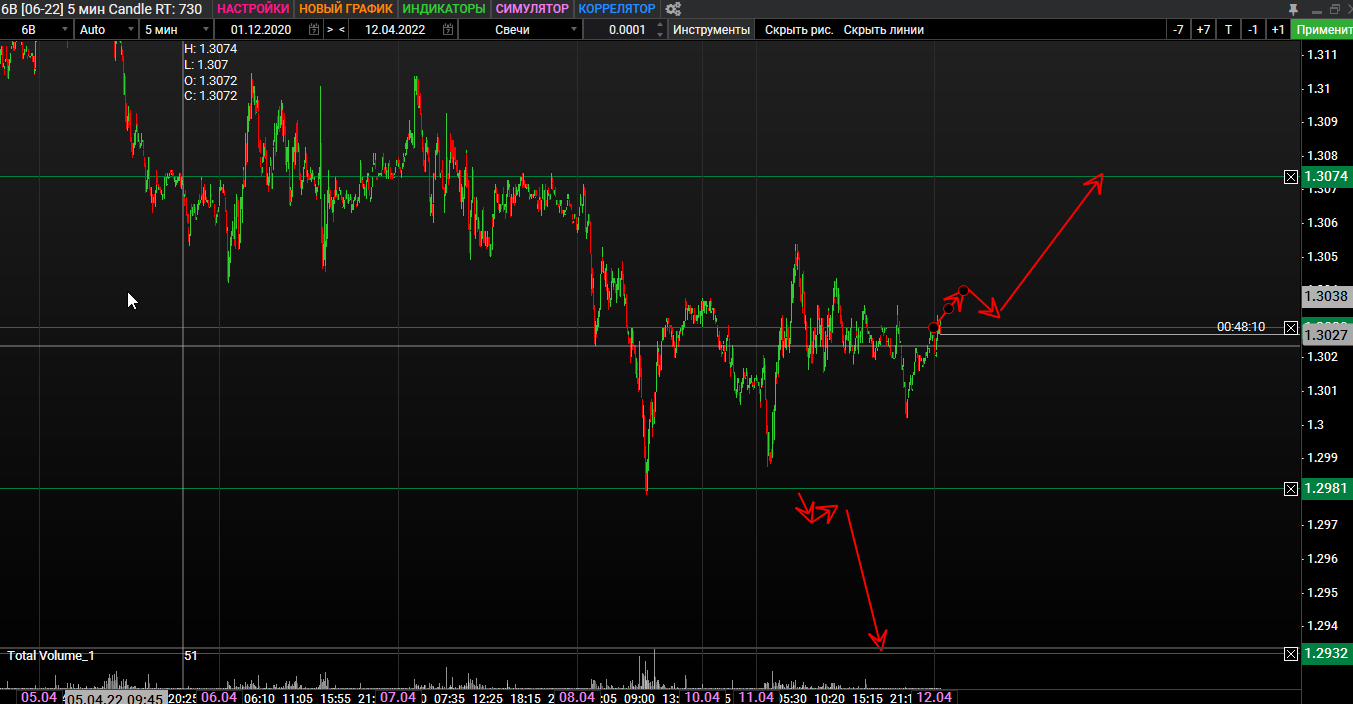The image size is (1353, 704).
Task: Click the volume value 51
Action: point(191,656)
